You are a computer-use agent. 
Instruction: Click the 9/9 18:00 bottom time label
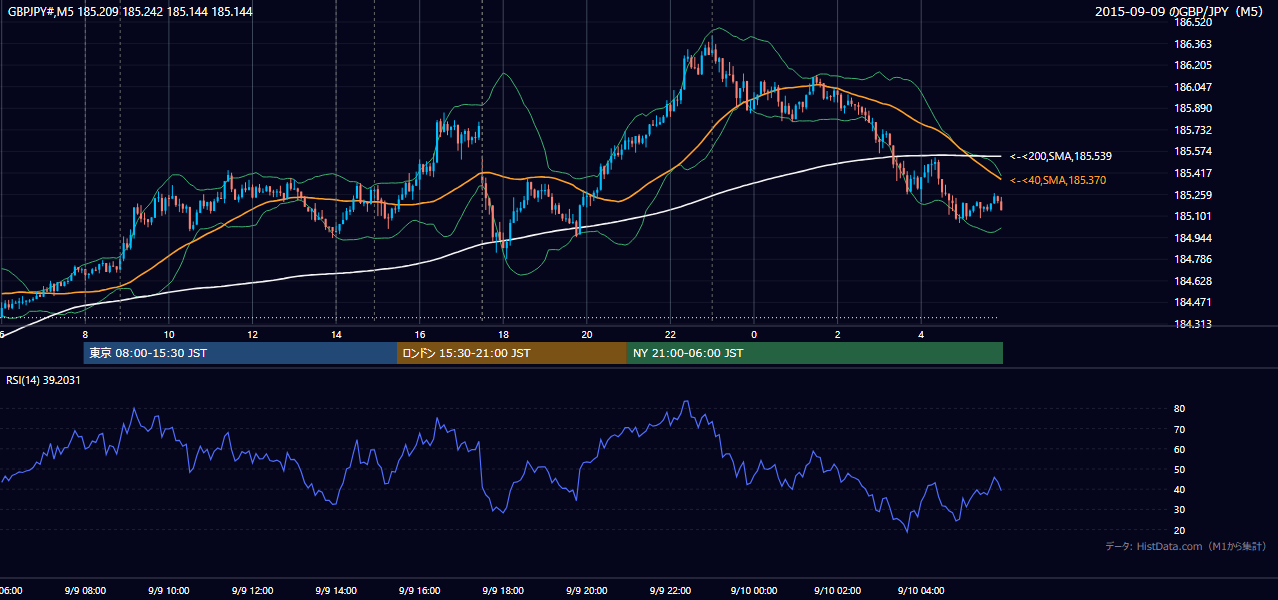(503, 590)
